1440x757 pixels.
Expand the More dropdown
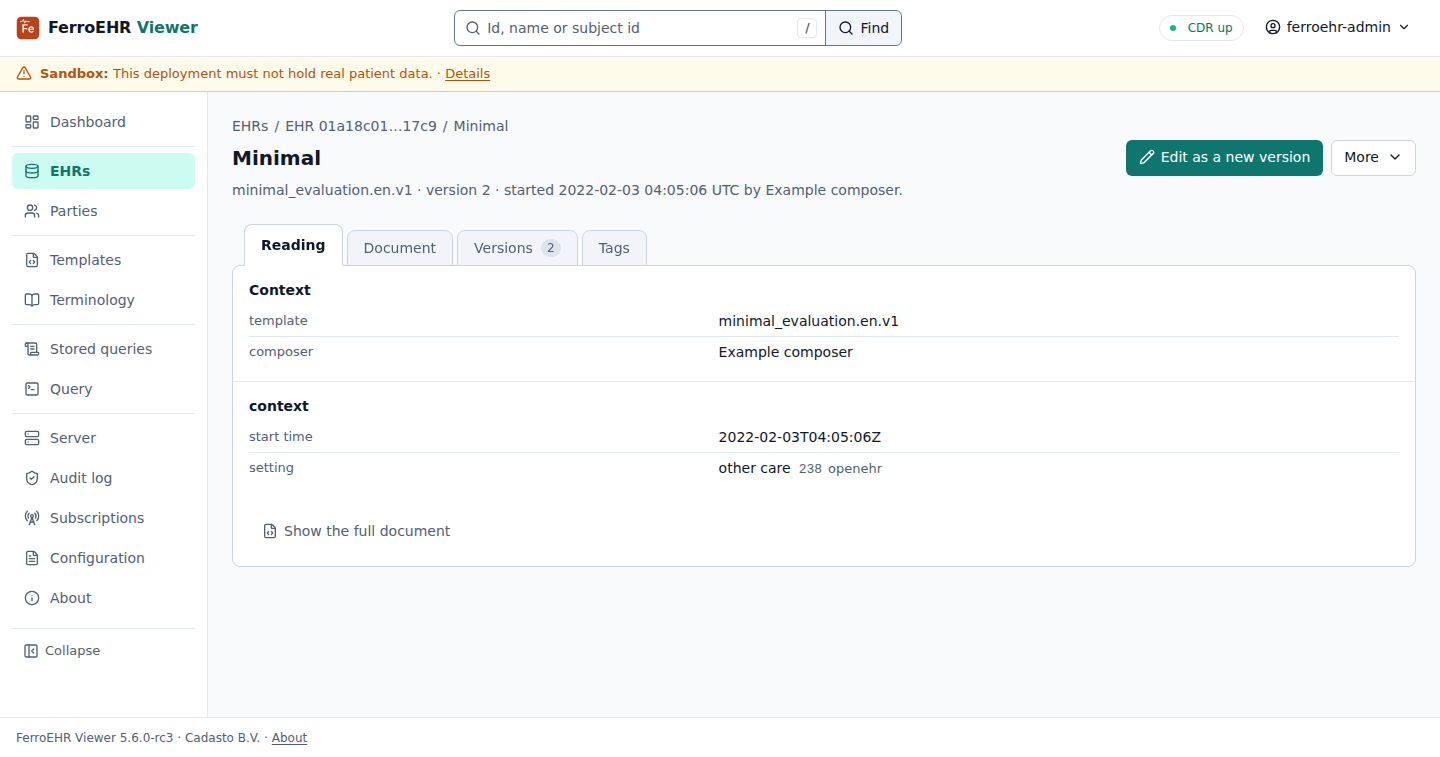1373,158
